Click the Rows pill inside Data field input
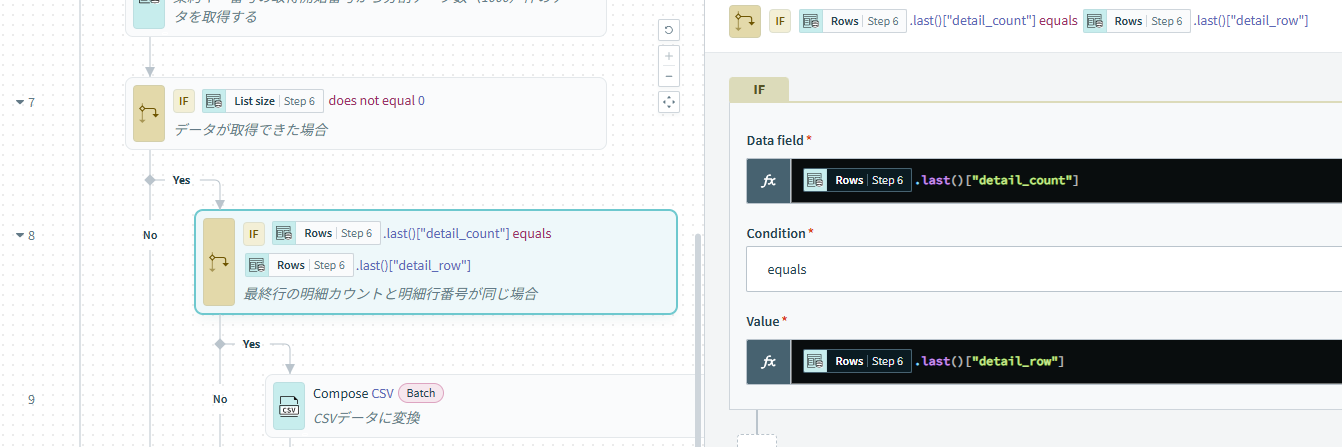The image size is (1342, 447). point(857,180)
